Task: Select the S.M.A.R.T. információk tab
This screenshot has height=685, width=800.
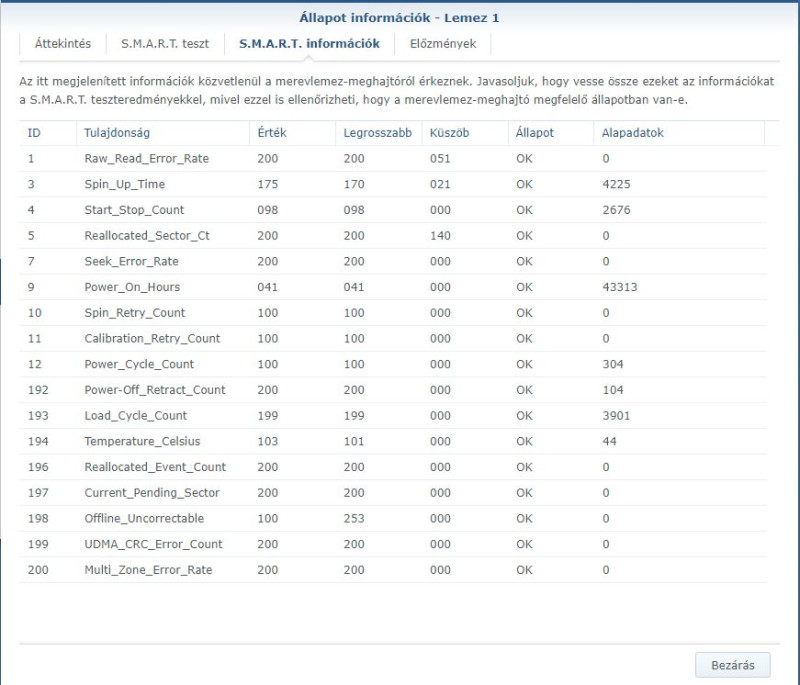Action: click(309, 44)
